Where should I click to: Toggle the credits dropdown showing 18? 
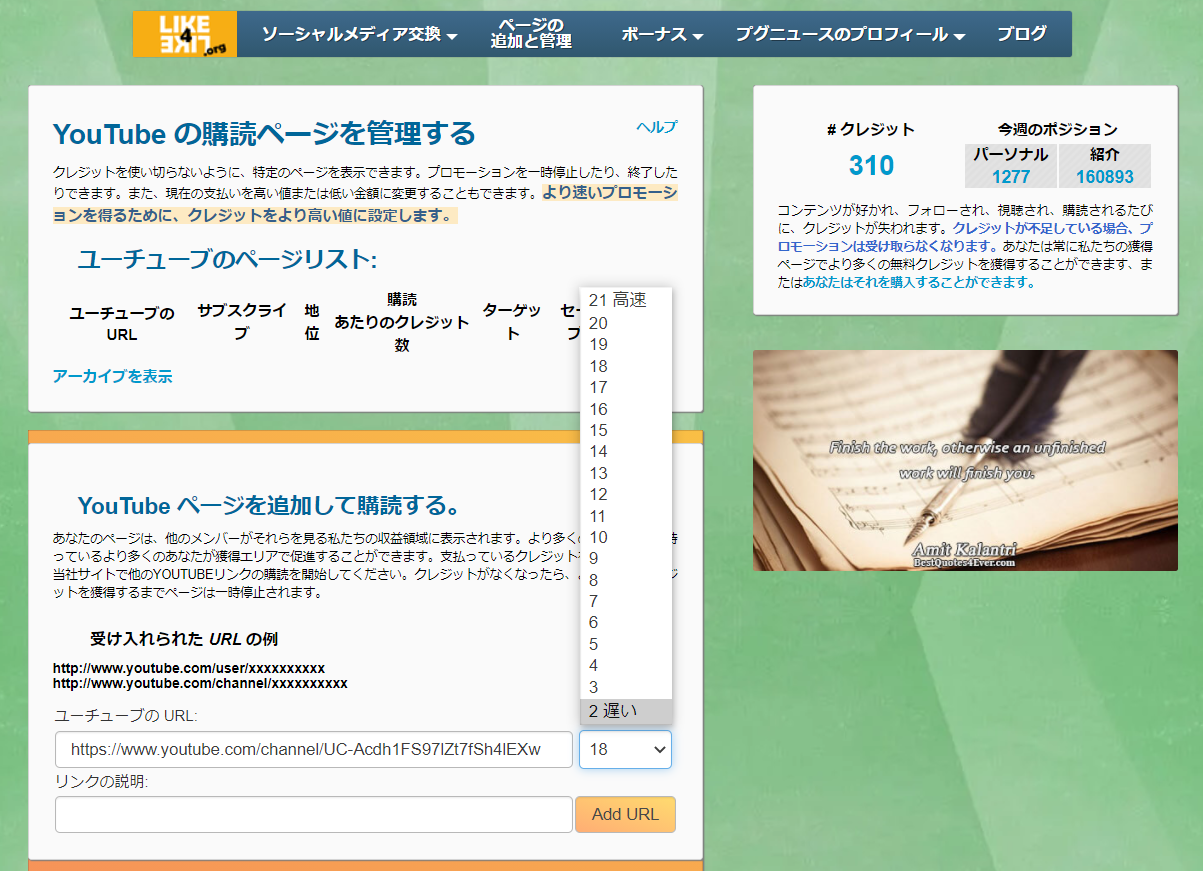point(625,750)
